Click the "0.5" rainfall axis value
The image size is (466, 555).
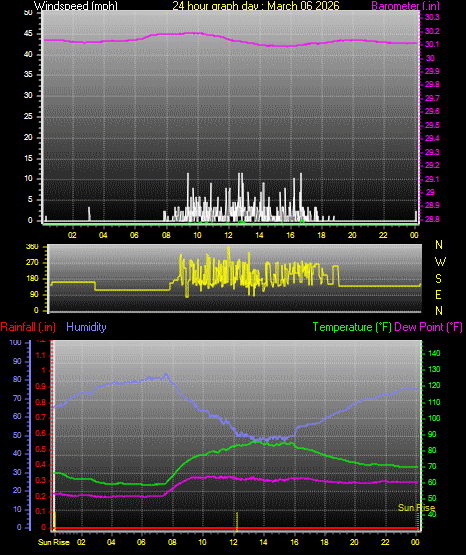41,449
